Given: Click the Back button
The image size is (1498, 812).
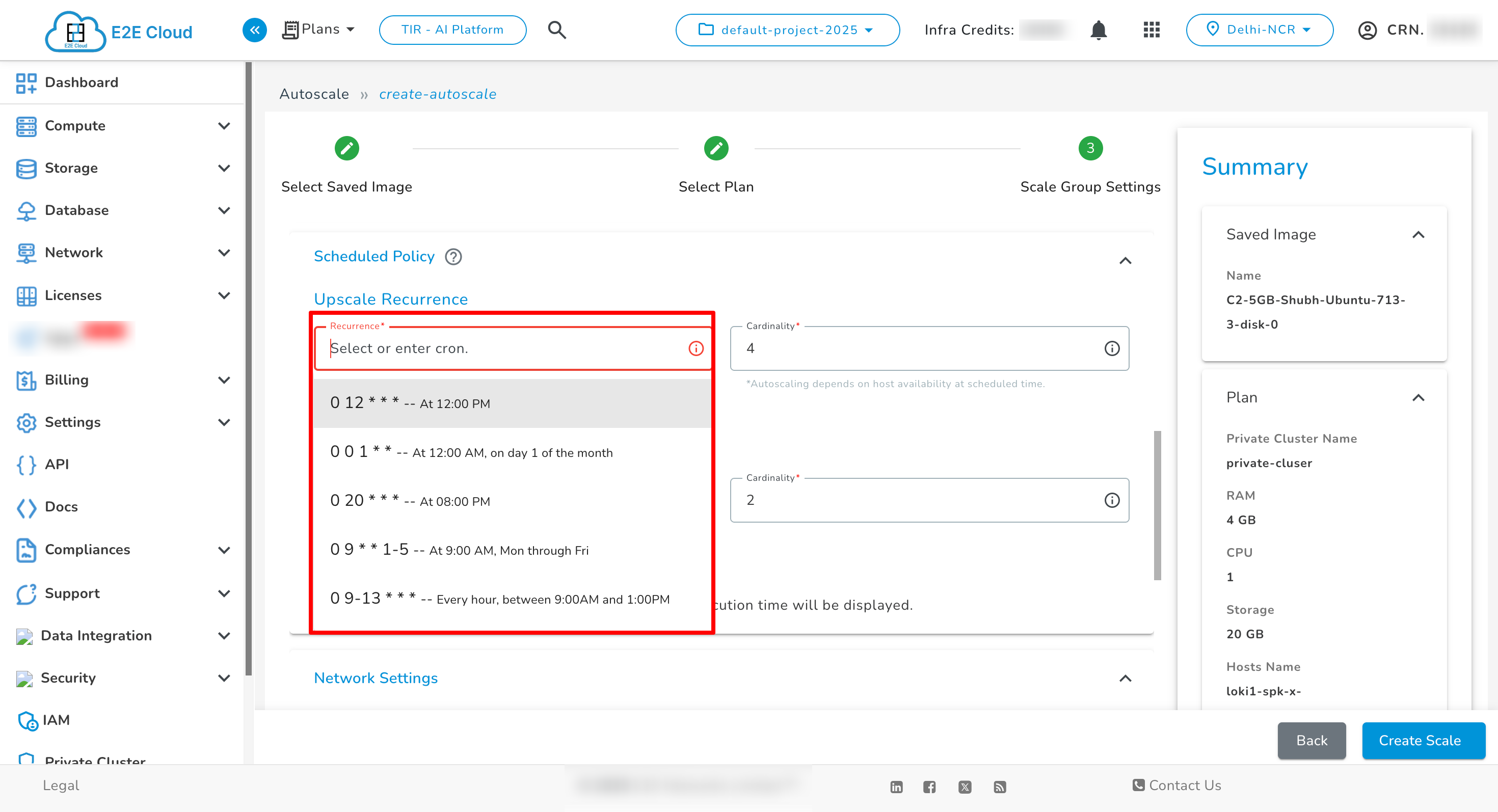Looking at the screenshot, I should [x=1310, y=740].
